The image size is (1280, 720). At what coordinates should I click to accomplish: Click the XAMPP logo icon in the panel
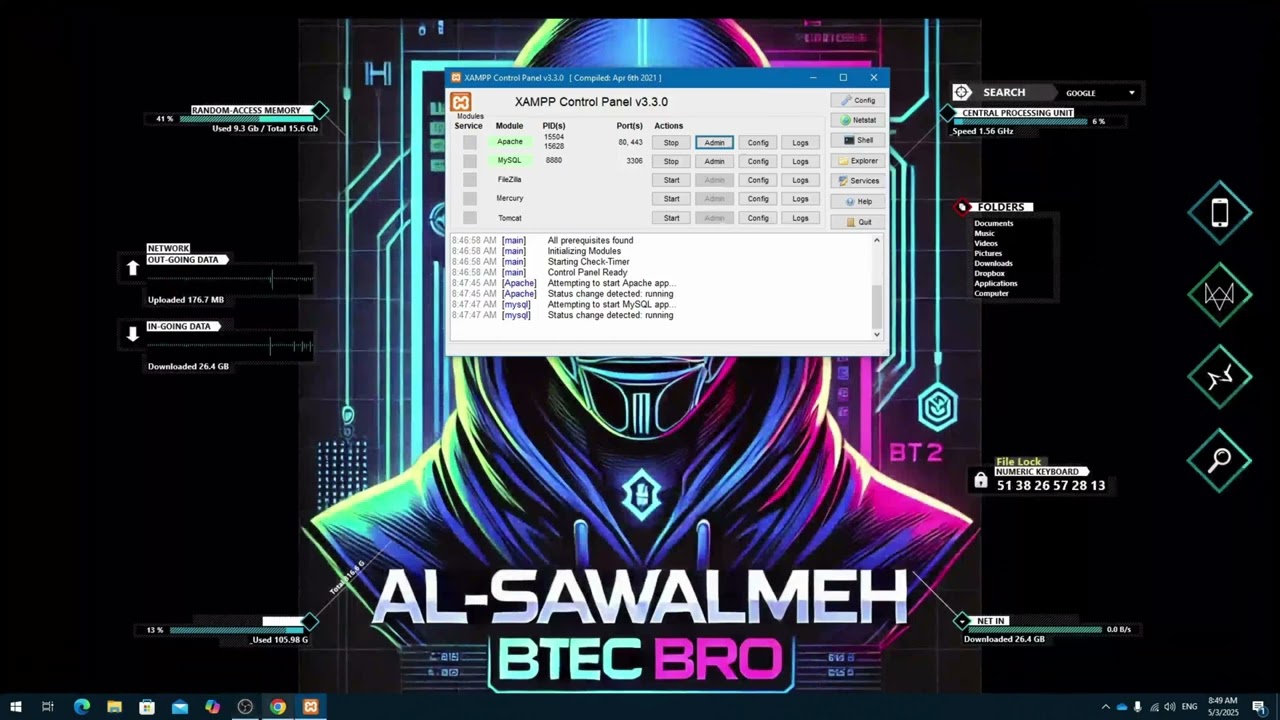click(461, 102)
